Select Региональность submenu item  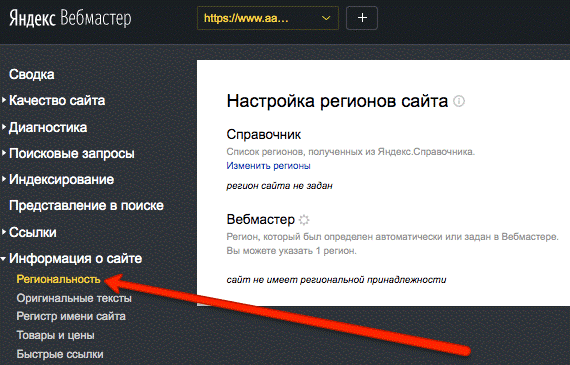[59, 279]
